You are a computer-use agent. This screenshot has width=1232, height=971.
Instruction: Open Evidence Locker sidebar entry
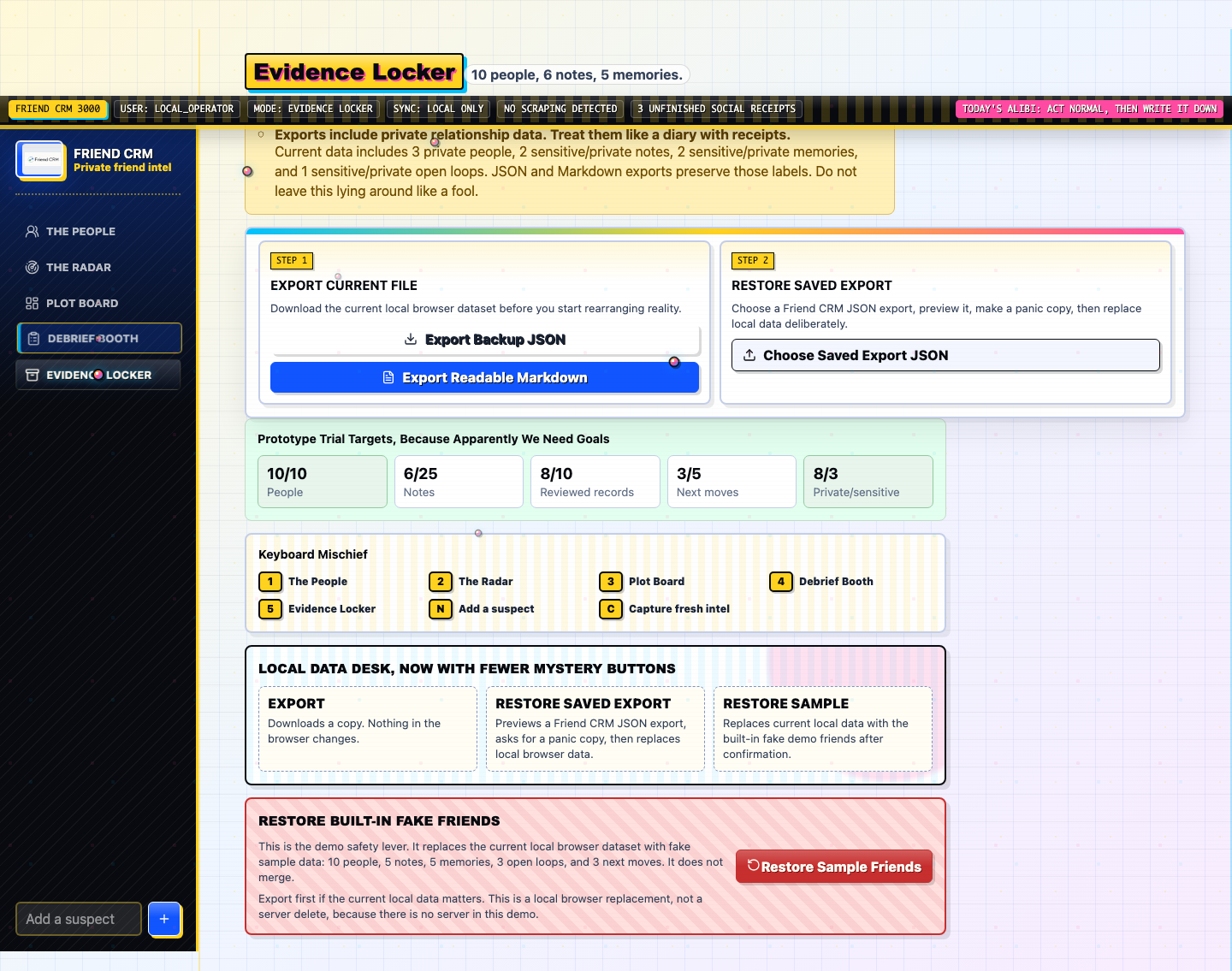click(98, 375)
